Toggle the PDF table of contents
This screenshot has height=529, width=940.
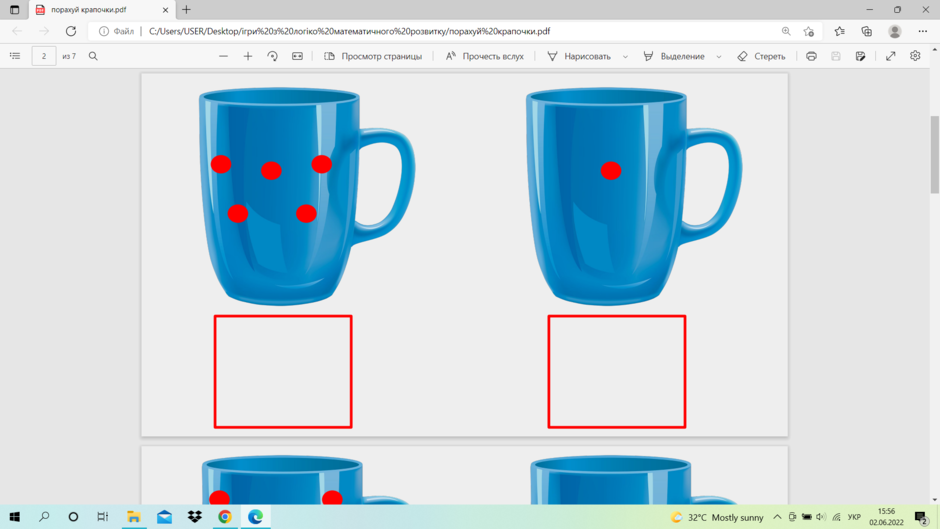coord(15,56)
